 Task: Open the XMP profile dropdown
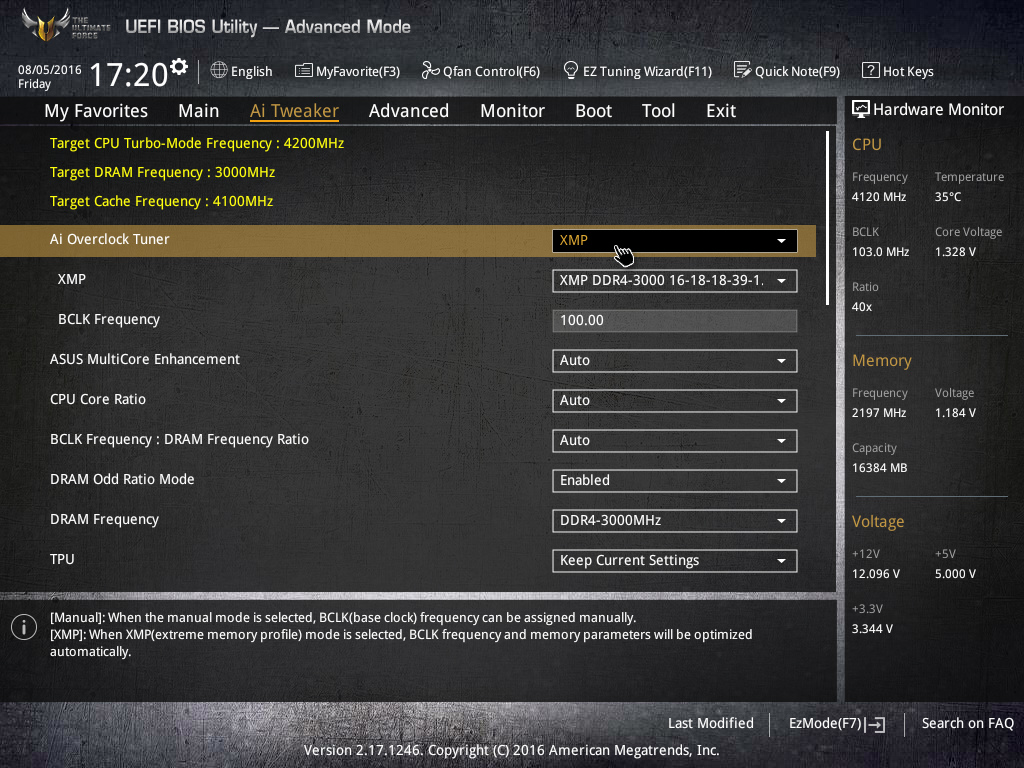pyautogui.click(x=675, y=281)
